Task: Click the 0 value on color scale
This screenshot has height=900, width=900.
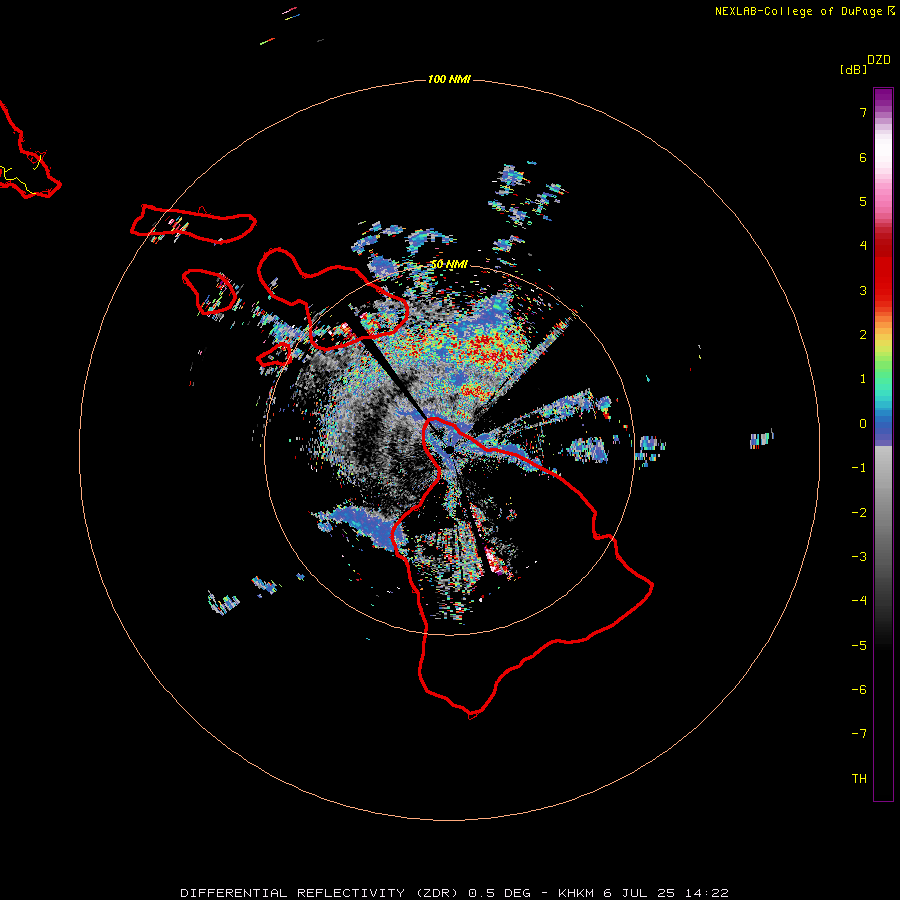Action: coord(863,424)
